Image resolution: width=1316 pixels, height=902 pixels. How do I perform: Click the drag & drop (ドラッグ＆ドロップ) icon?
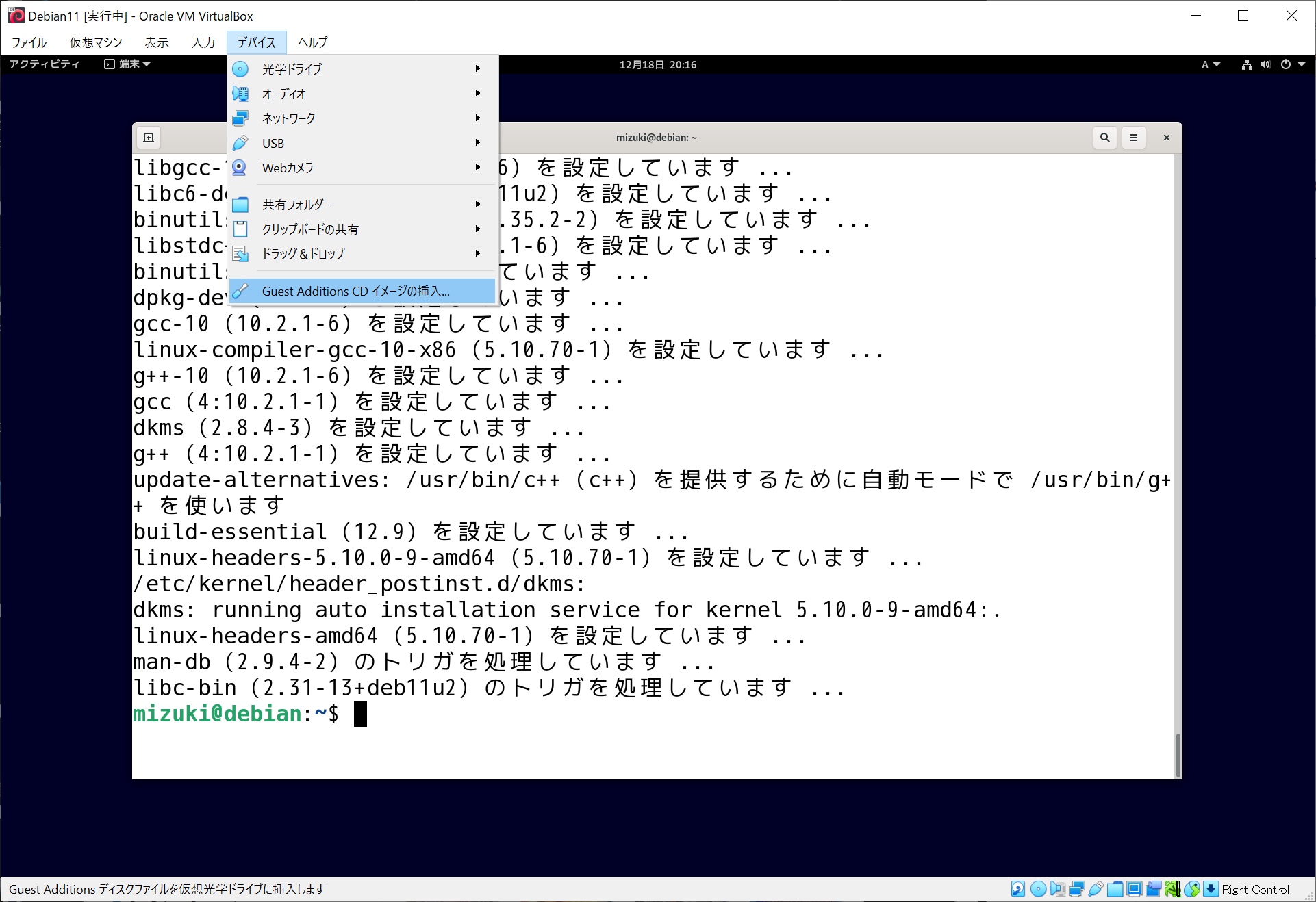(x=240, y=254)
